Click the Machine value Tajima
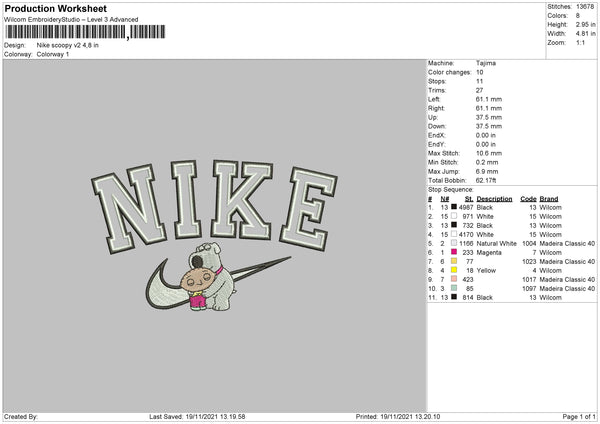Image resolution: width=600 pixels, height=424 pixels. 486,63
